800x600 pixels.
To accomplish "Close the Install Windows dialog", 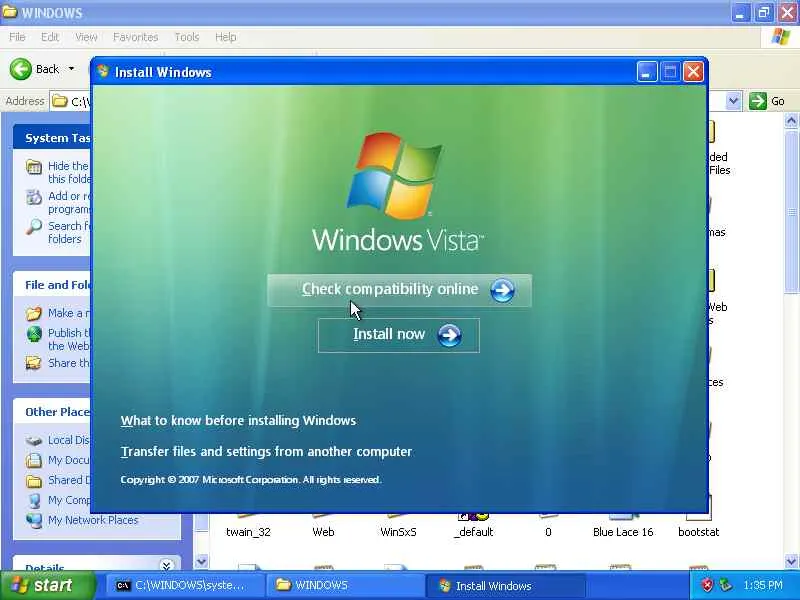I will 693,72.
